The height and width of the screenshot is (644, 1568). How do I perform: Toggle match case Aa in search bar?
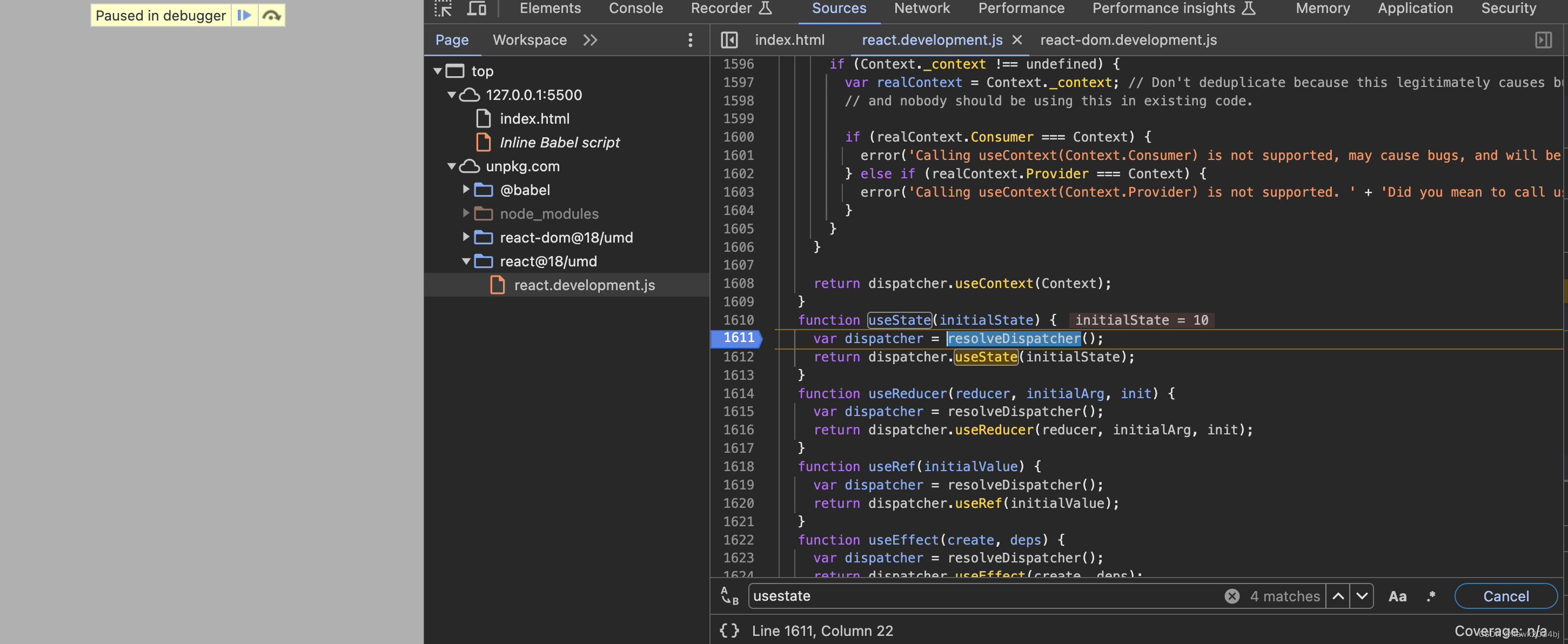click(1398, 596)
